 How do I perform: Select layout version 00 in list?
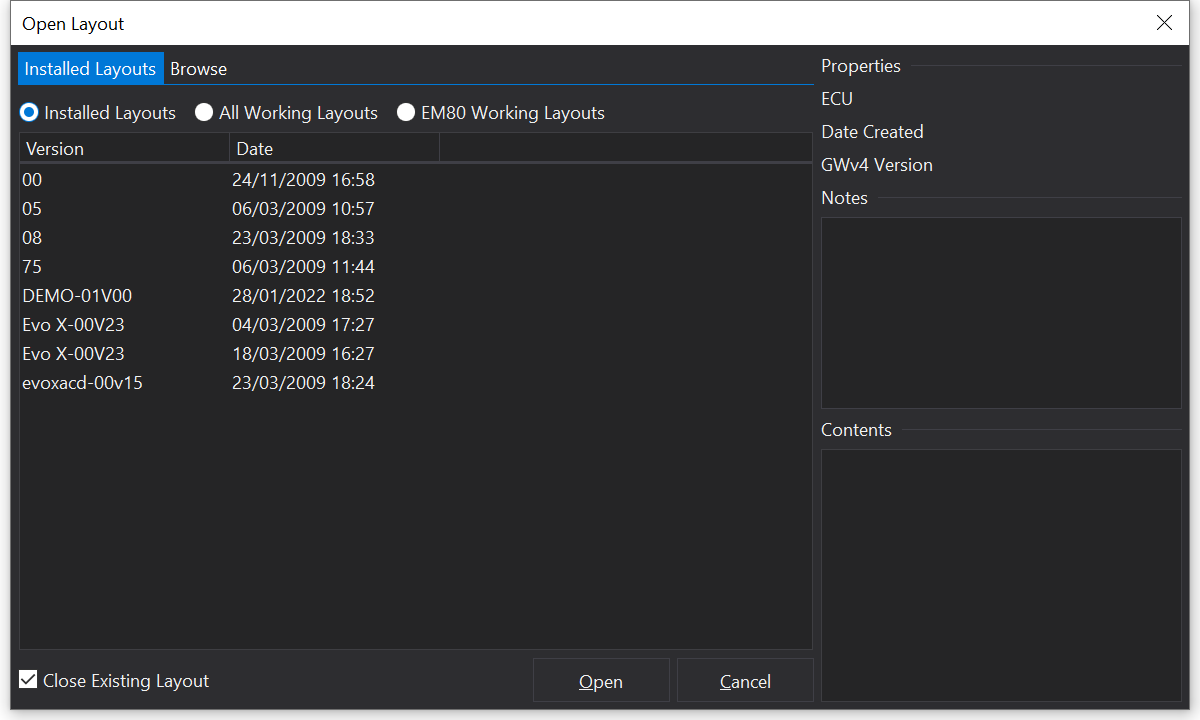[33, 180]
